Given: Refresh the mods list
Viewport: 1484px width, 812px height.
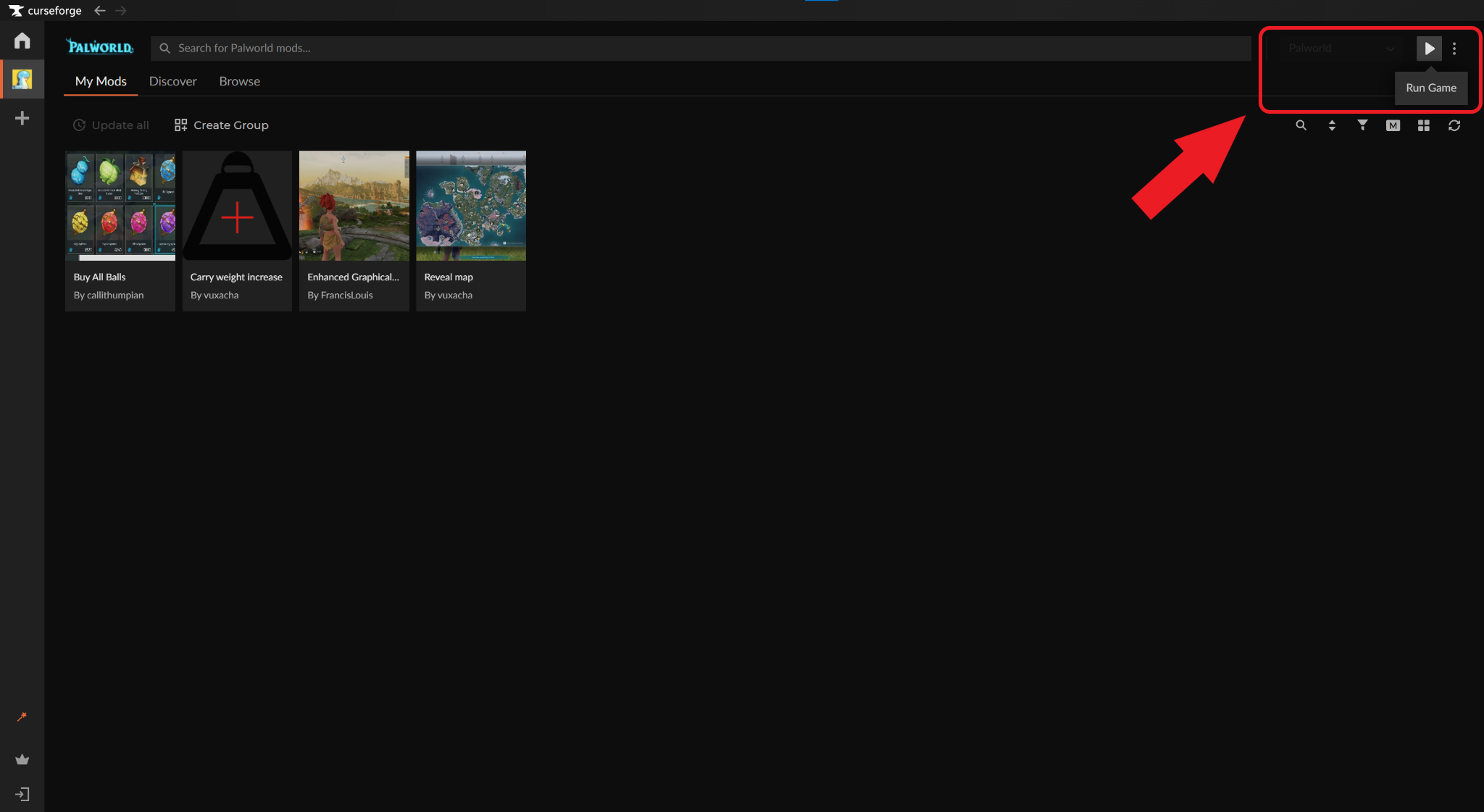Looking at the screenshot, I should 1454,125.
